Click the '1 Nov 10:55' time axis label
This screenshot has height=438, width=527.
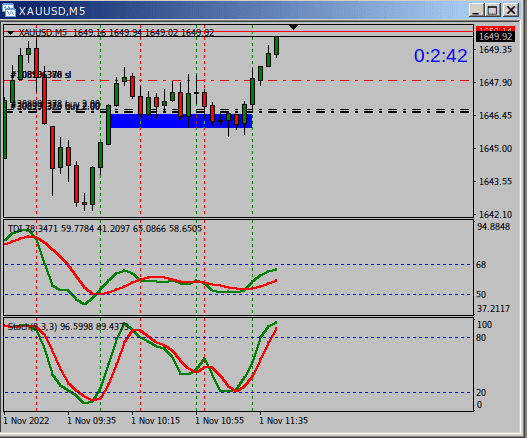(220, 421)
